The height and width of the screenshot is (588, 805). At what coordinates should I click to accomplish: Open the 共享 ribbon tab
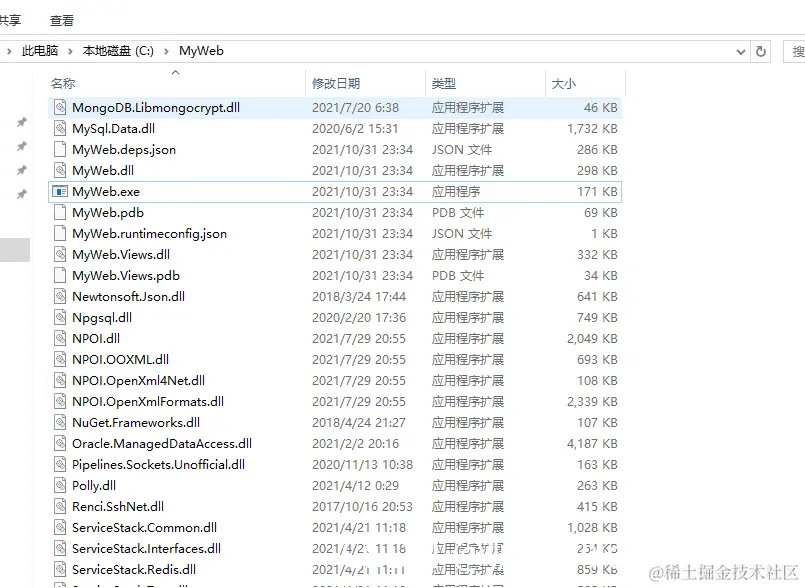10,20
